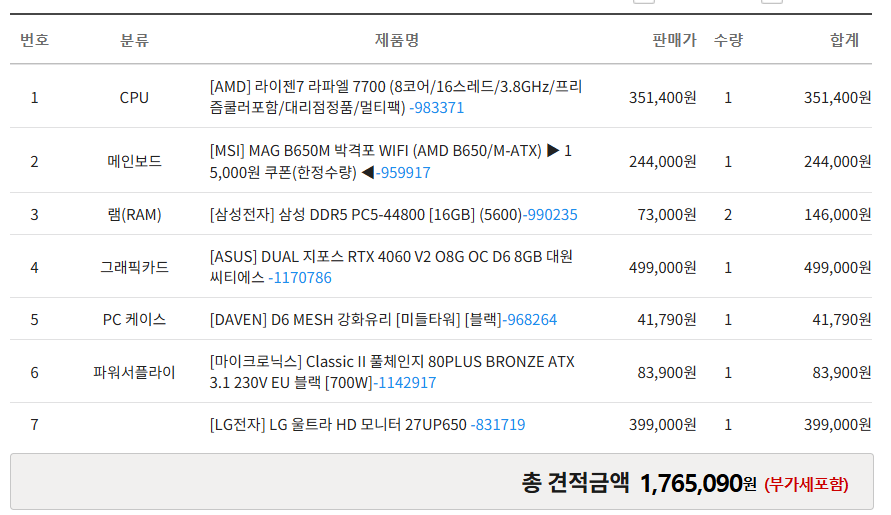
Task: Click the 판매가 column header
Action: point(674,40)
